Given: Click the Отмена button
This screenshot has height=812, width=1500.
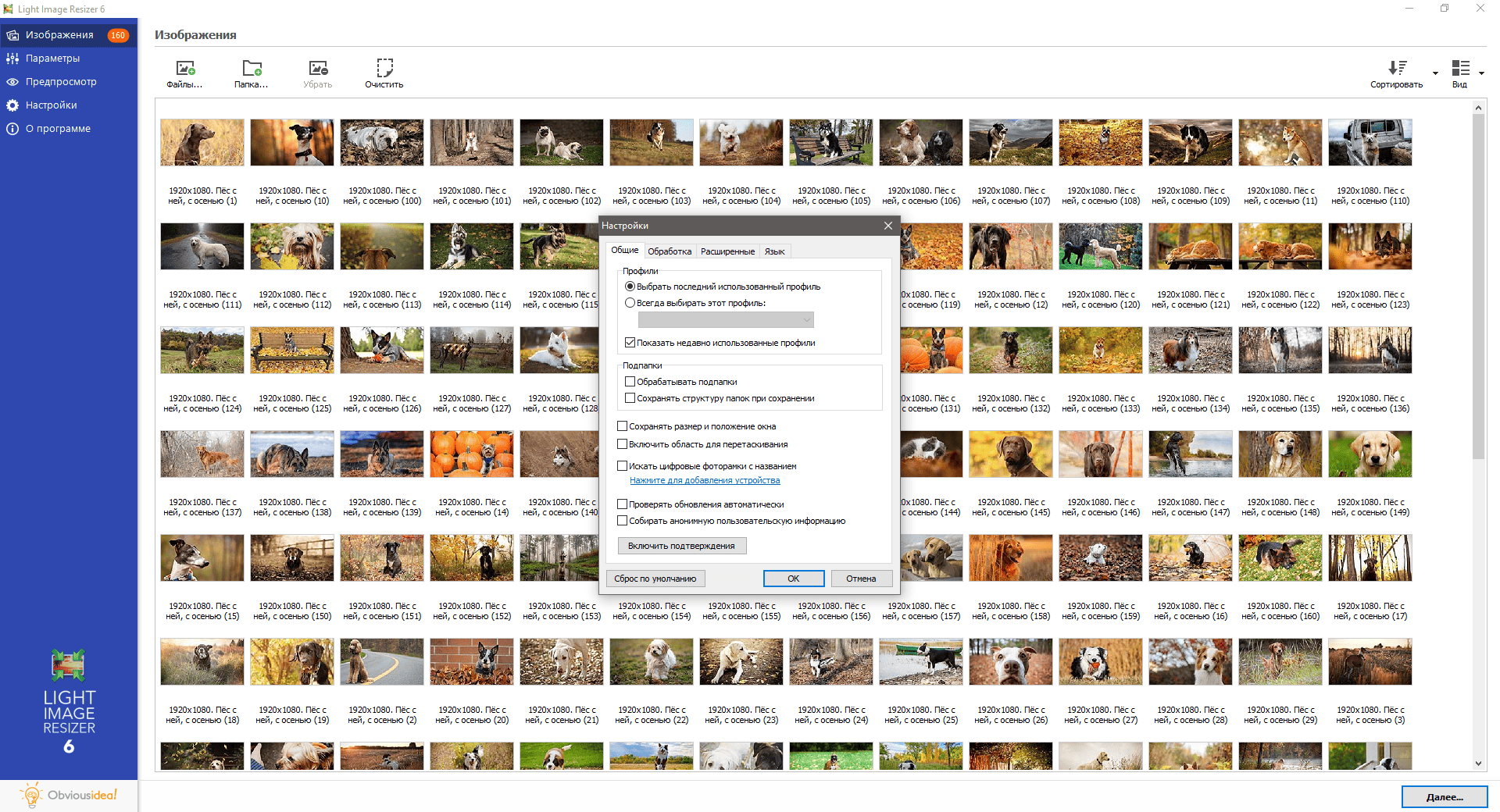Looking at the screenshot, I should (x=861, y=579).
